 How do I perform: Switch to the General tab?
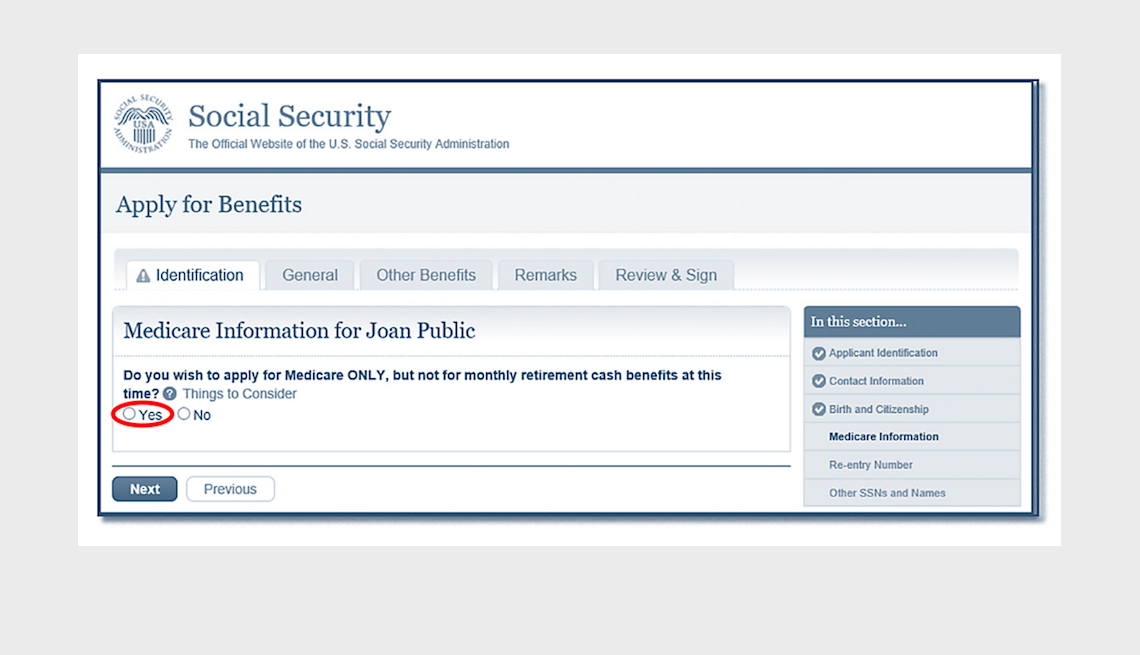(x=309, y=274)
